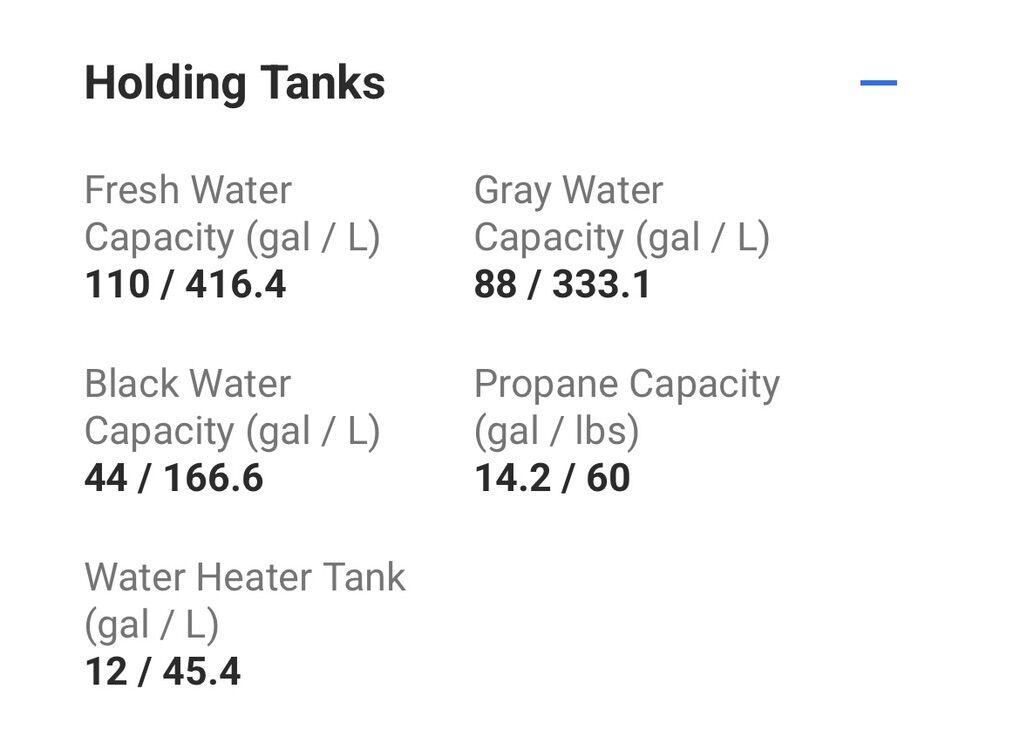Click the 88 gallon gray water value
Image resolution: width=1020 pixels, height=730 pixels.
[495, 285]
